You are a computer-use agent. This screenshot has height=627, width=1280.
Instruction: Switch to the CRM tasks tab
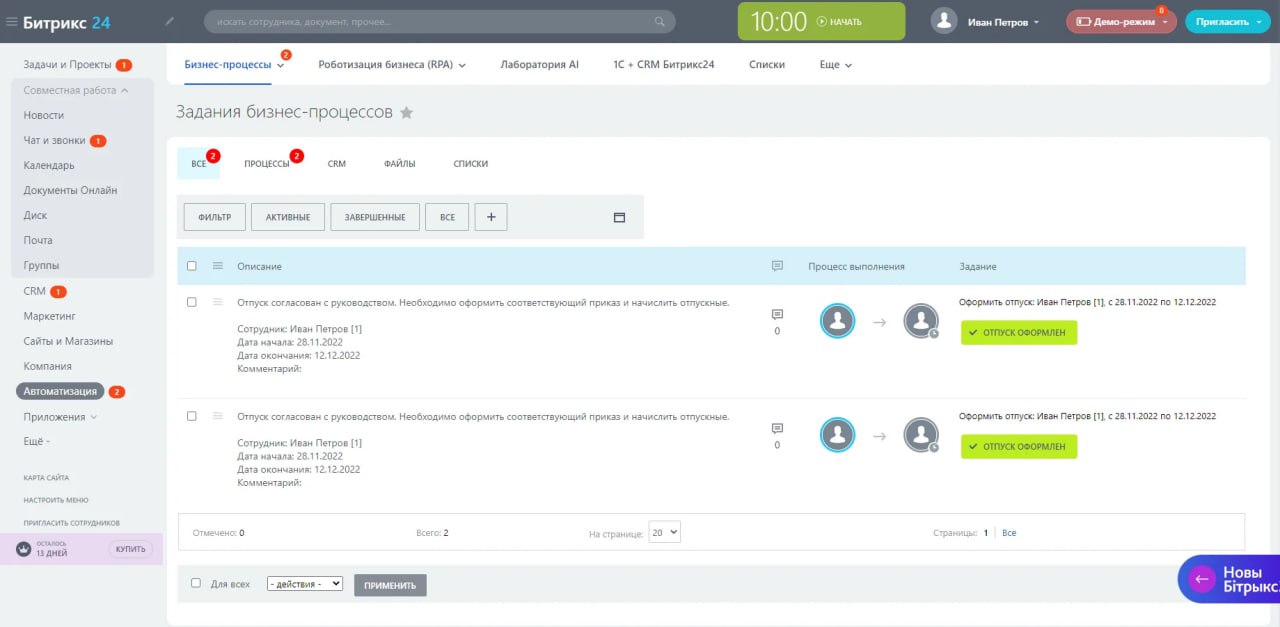click(x=337, y=163)
